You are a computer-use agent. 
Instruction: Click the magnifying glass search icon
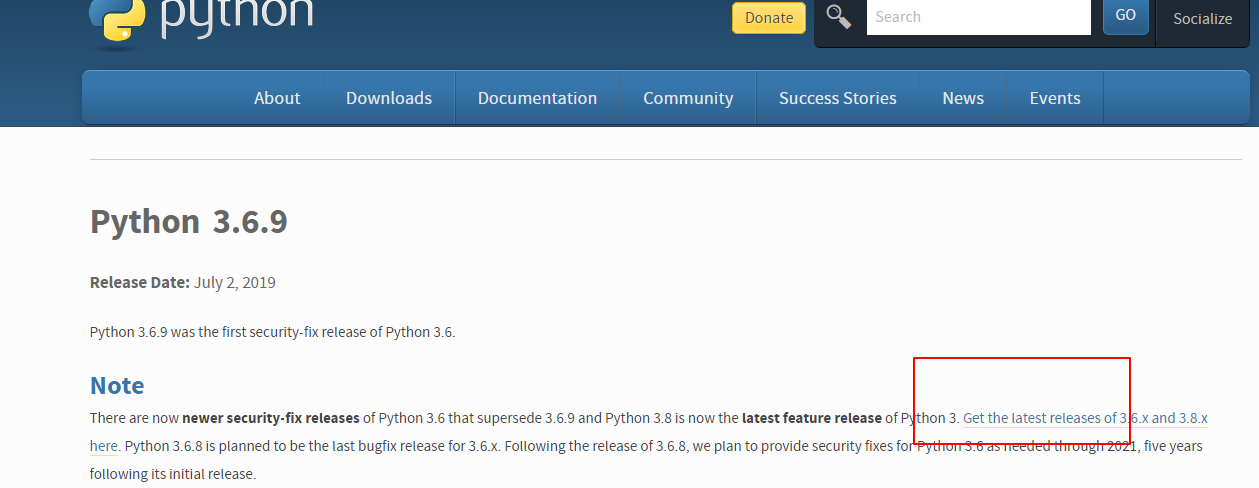click(x=839, y=17)
